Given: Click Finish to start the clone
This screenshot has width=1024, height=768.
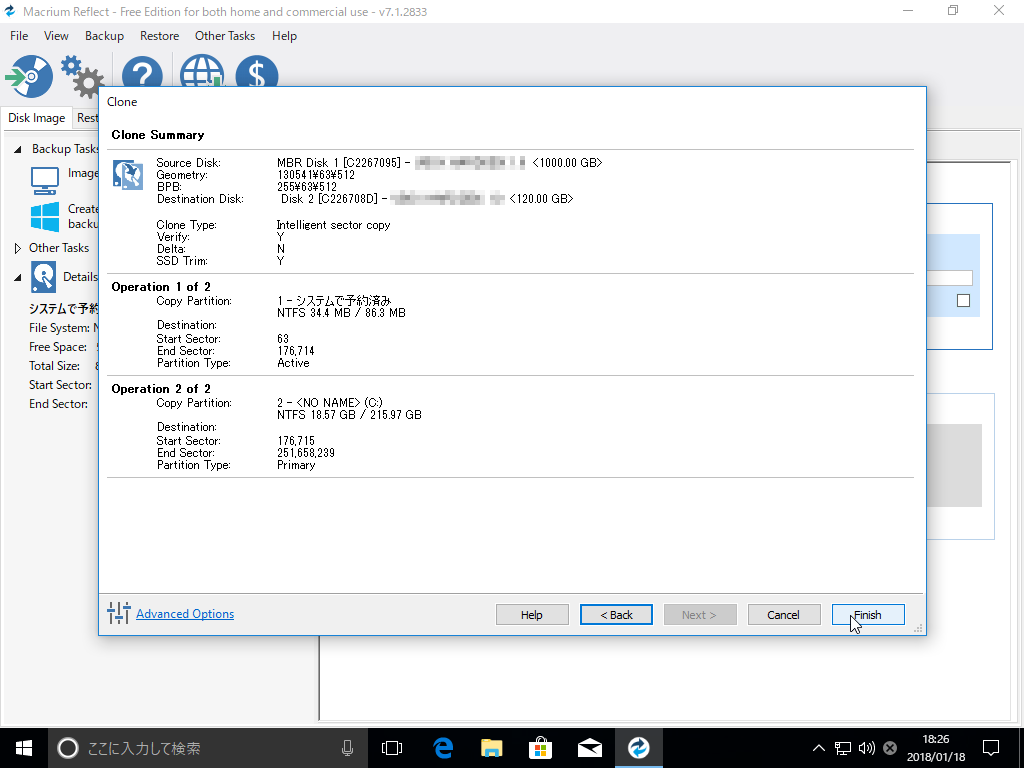Looking at the screenshot, I should [x=868, y=615].
